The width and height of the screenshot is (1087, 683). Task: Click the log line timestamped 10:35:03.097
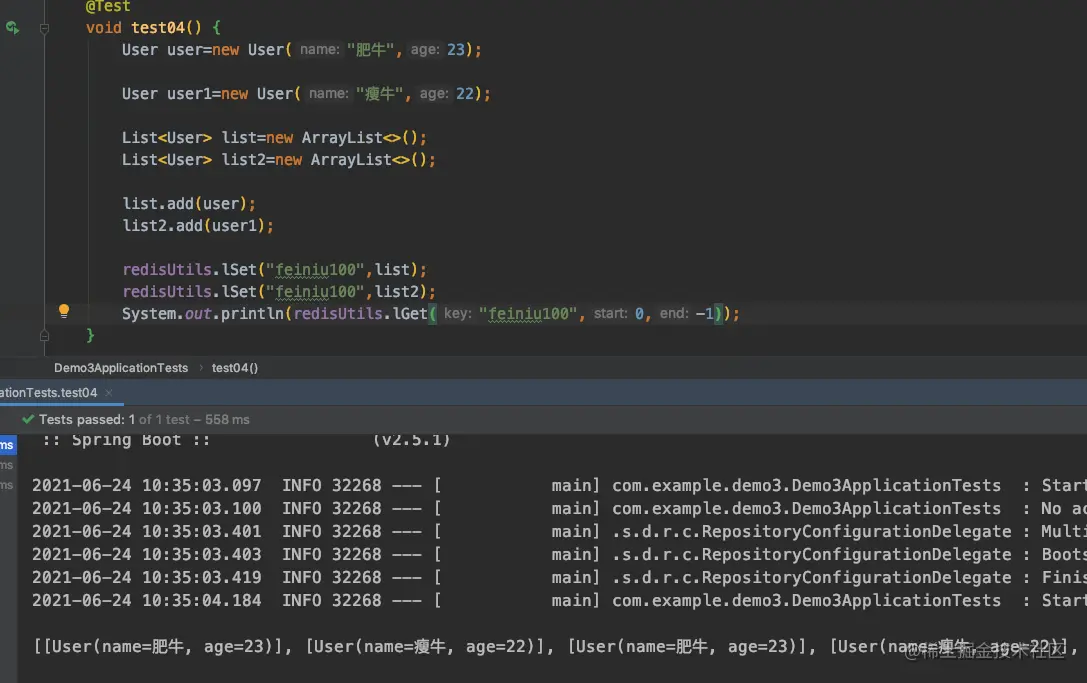point(559,485)
